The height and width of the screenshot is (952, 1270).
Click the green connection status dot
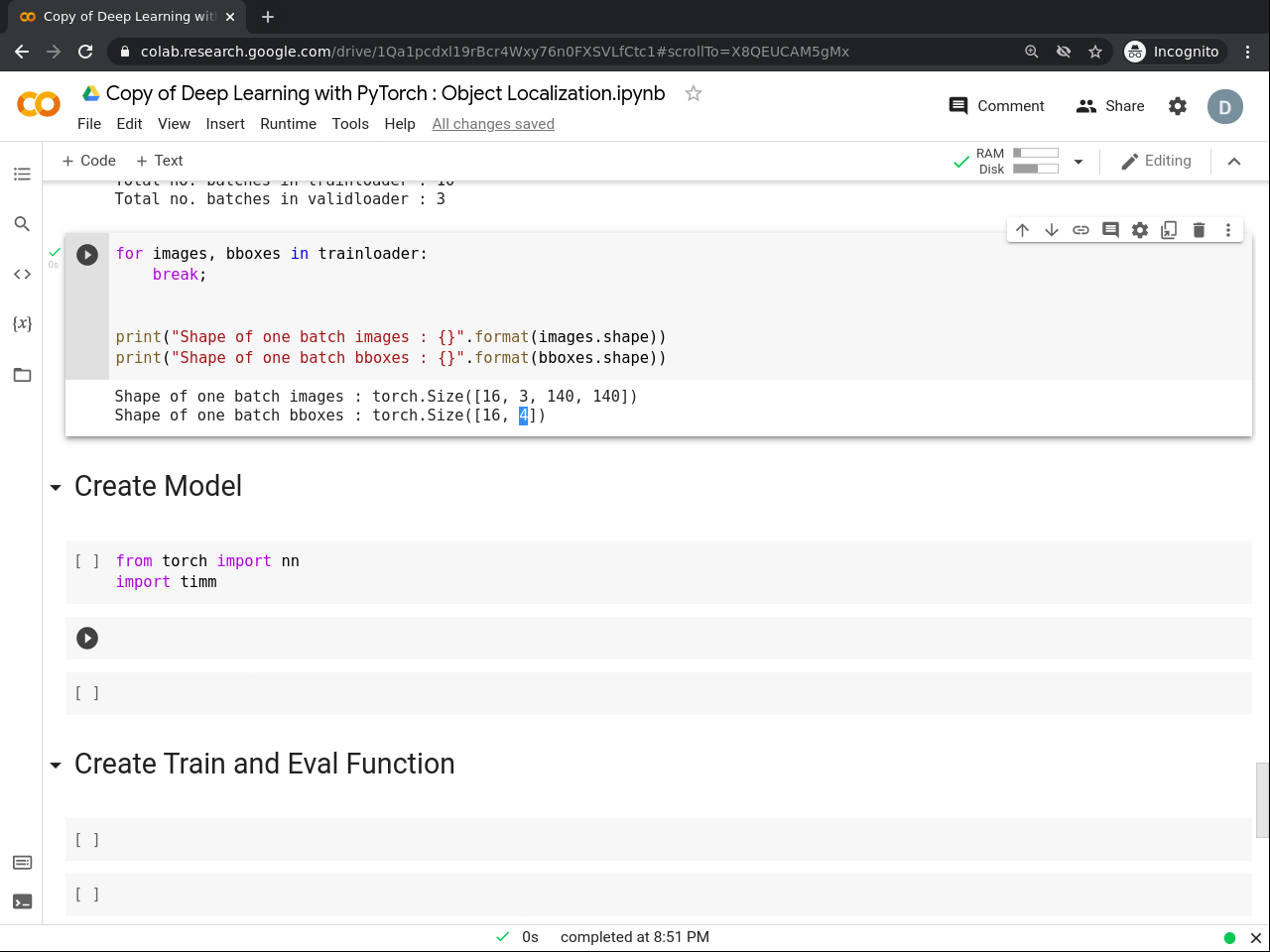click(x=1229, y=938)
